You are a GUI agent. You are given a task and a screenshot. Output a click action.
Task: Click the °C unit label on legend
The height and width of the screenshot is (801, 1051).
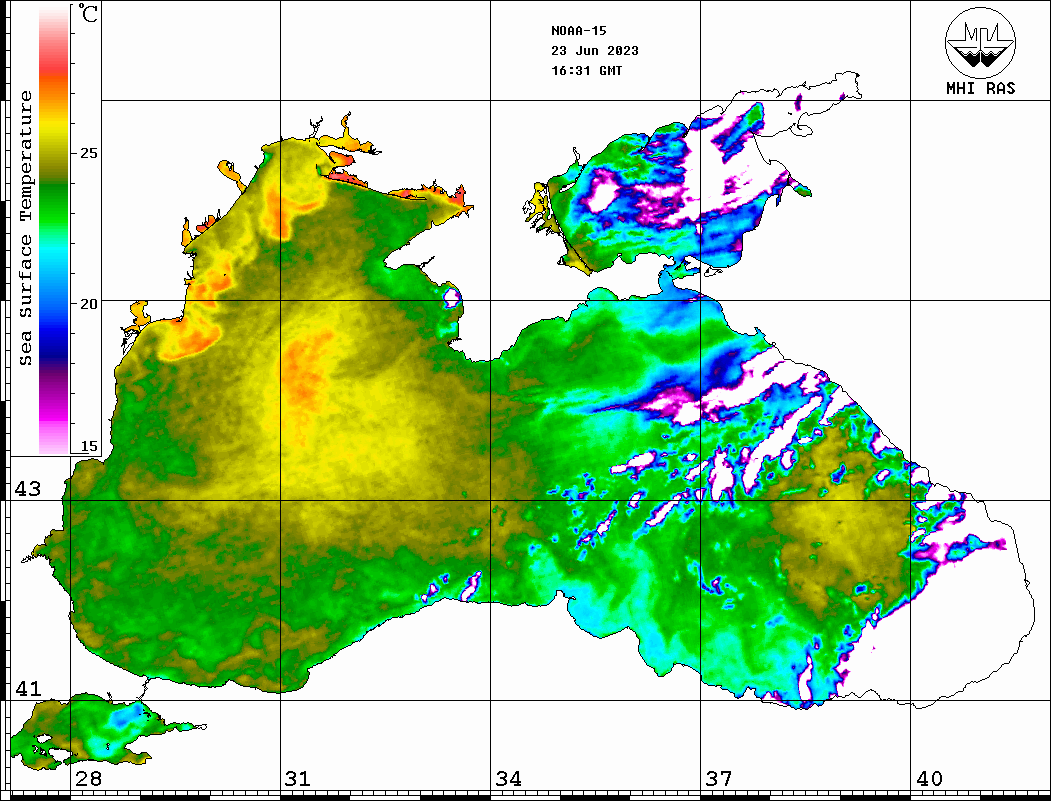88,13
